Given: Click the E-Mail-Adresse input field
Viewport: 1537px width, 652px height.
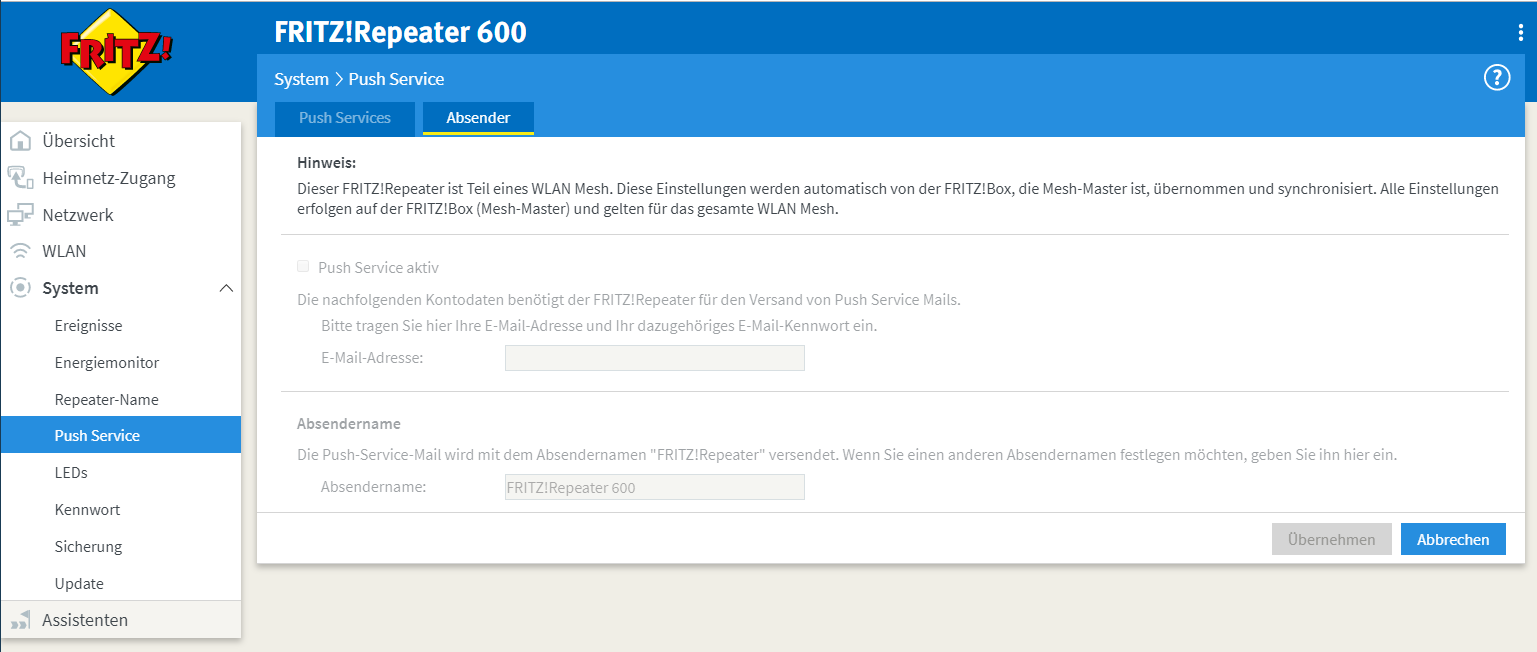Looking at the screenshot, I should pos(655,358).
